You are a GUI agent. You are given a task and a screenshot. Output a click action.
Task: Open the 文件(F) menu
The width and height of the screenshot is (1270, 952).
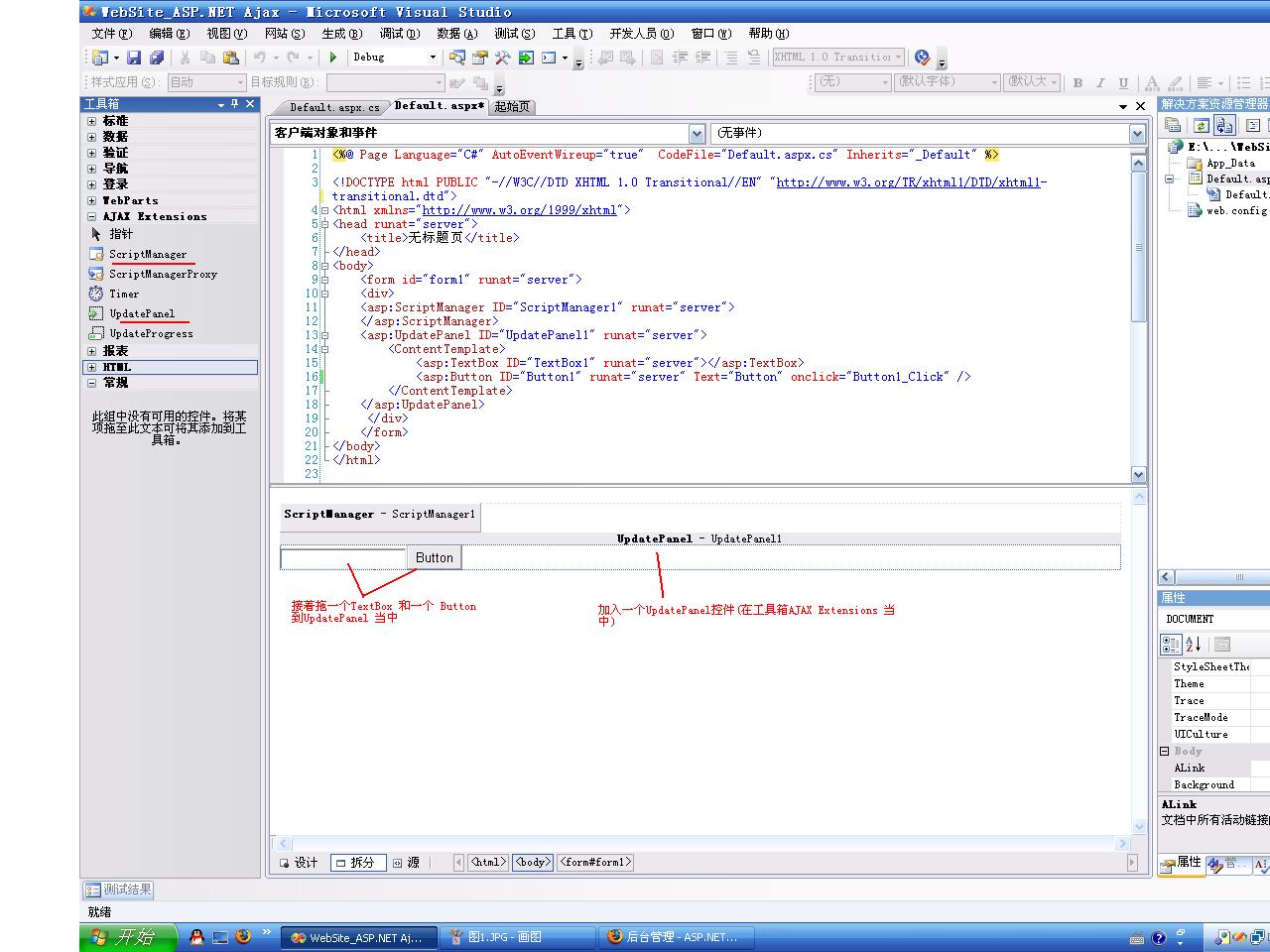pos(111,33)
